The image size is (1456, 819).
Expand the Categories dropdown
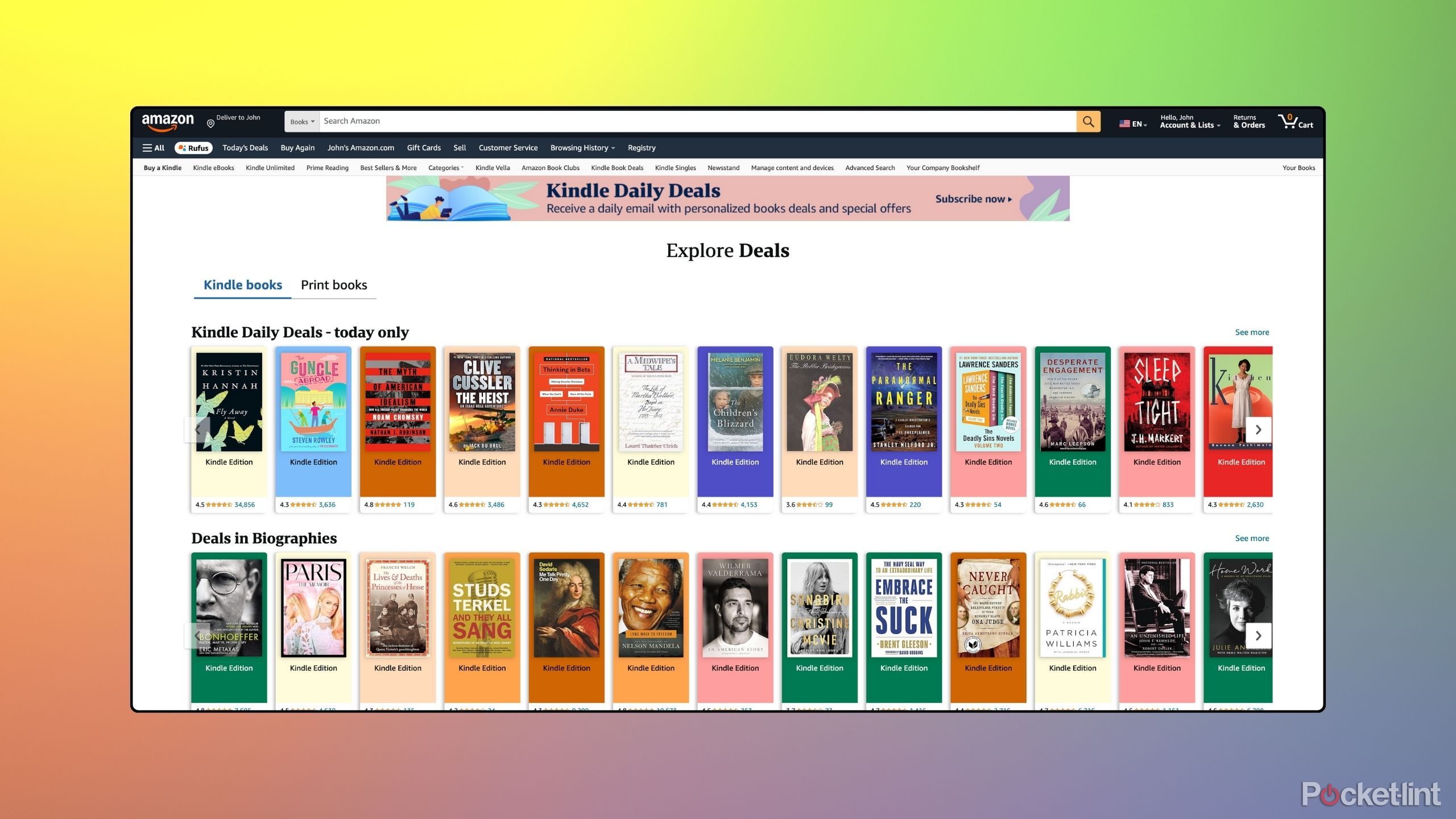click(446, 168)
